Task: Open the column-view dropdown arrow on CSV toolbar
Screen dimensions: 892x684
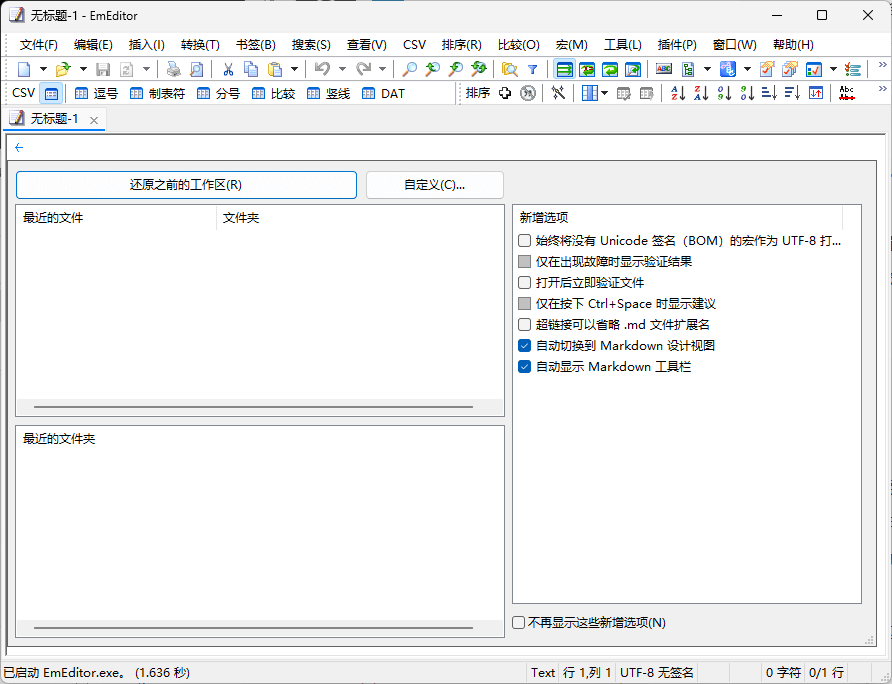Action: point(604,93)
